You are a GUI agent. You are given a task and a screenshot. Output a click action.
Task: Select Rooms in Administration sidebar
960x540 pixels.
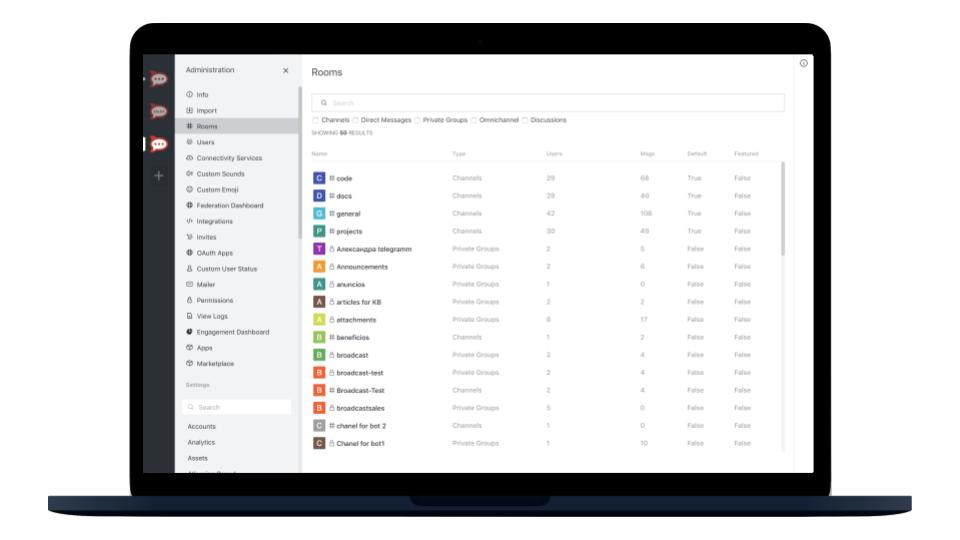coord(237,126)
